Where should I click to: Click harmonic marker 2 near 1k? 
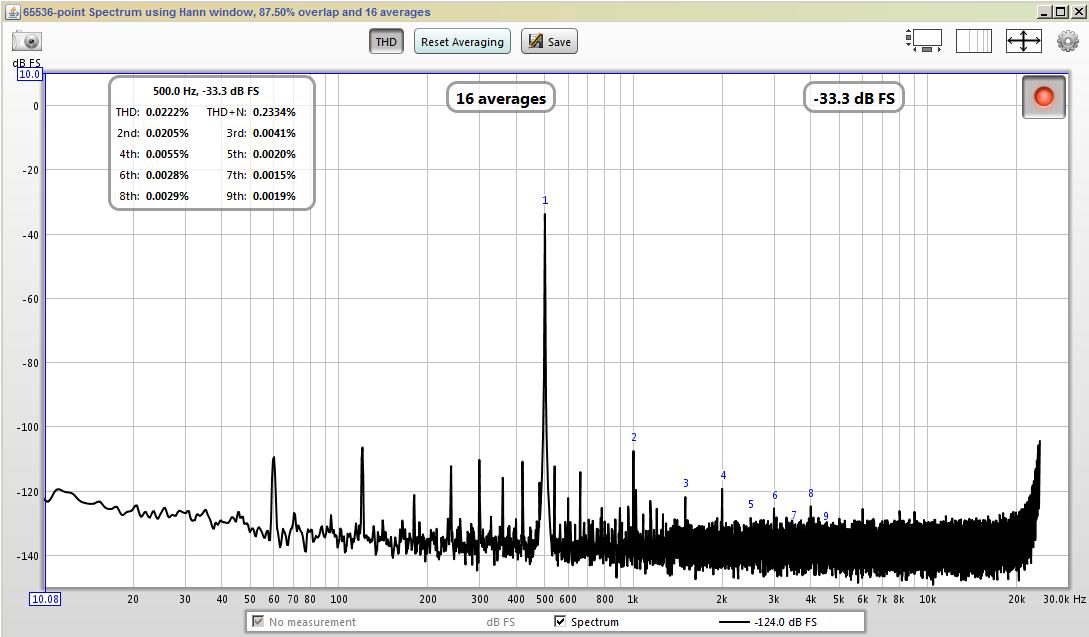coord(633,437)
